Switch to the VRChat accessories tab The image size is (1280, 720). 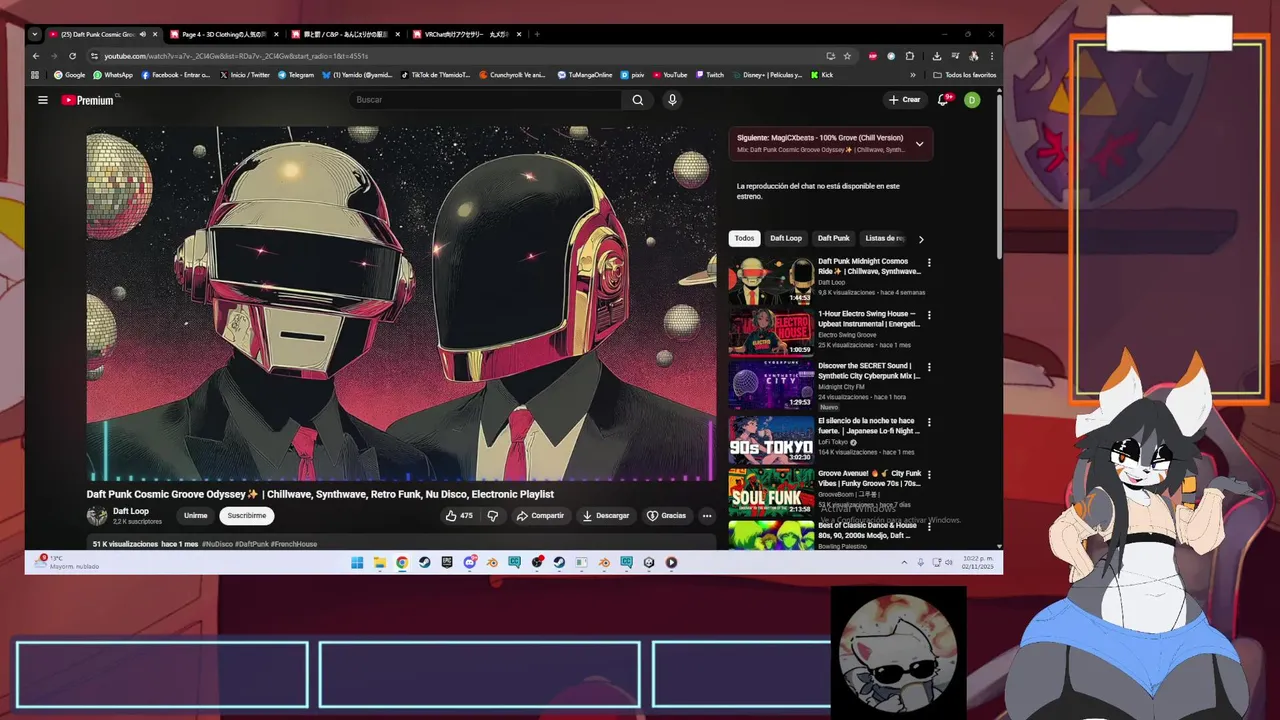click(466, 34)
